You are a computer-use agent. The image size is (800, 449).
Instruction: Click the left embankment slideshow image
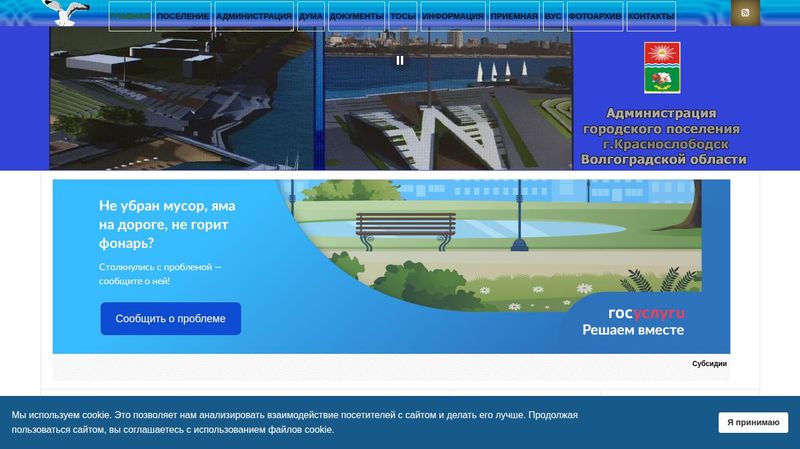[x=183, y=98]
